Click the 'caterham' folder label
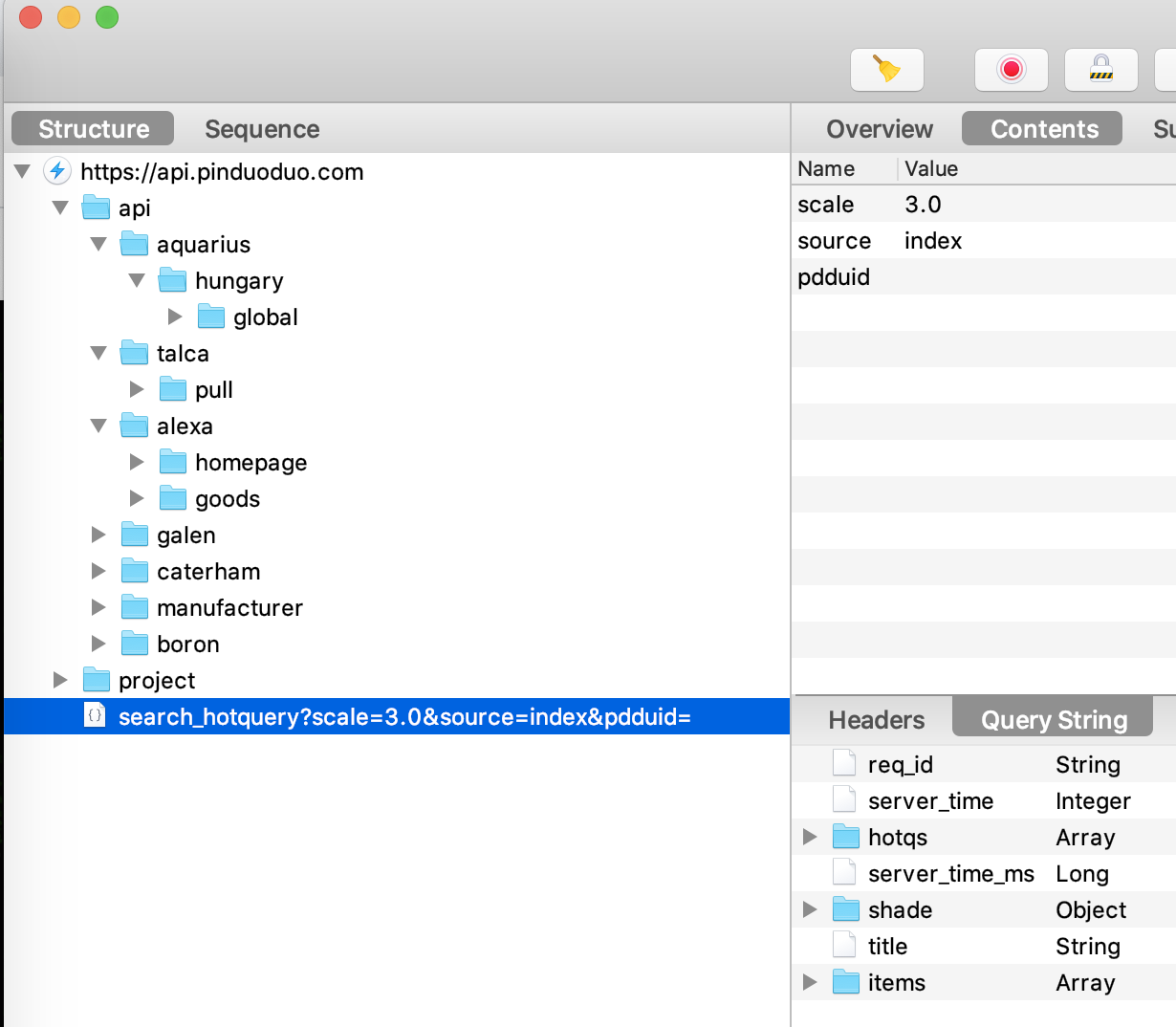This screenshot has height=1027, width=1176. [x=208, y=571]
